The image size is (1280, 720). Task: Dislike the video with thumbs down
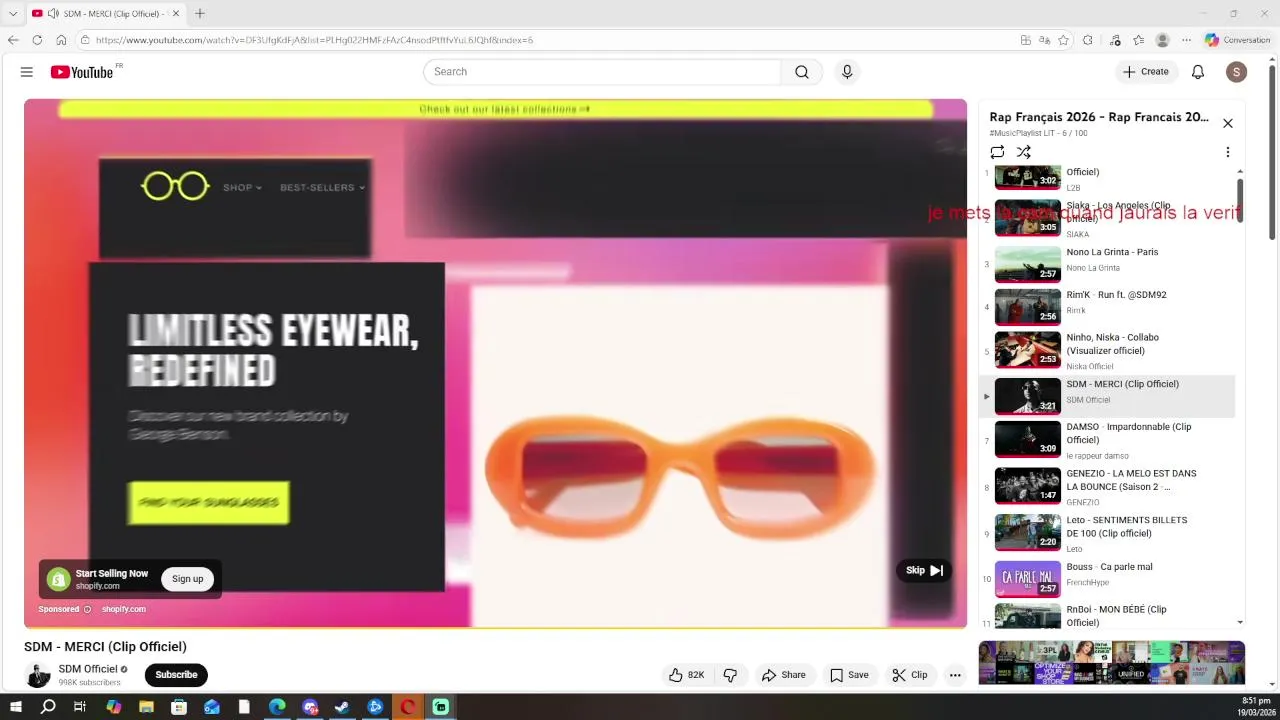(730, 675)
